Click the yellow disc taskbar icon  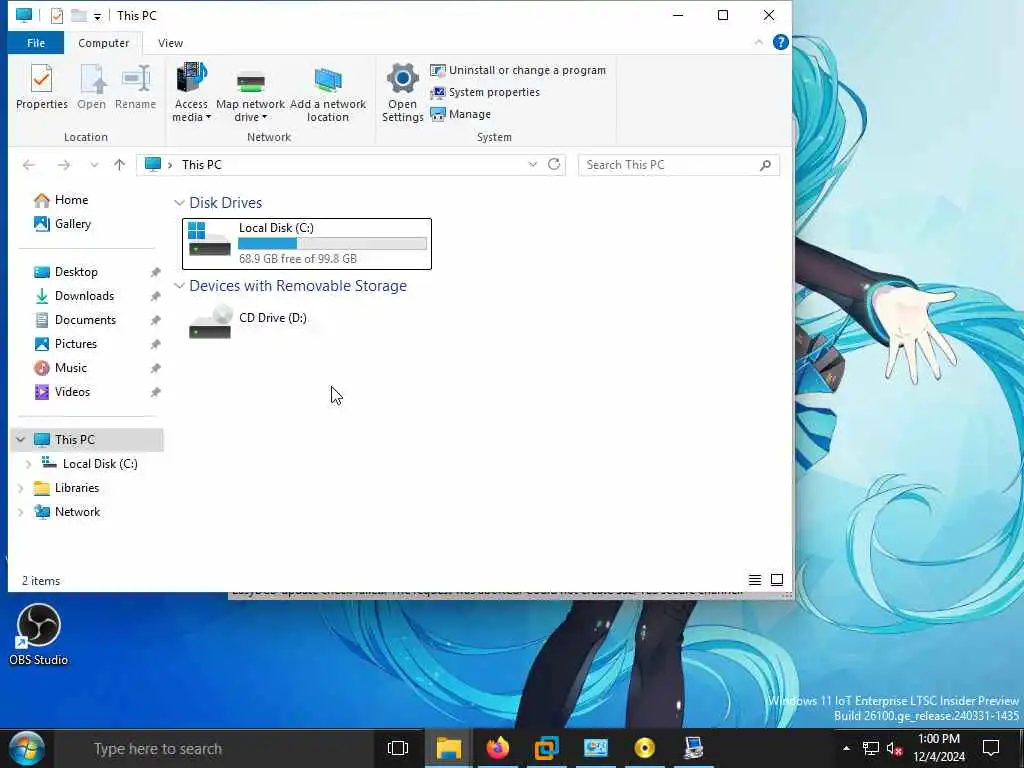pyautogui.click(x=645, y=748)
